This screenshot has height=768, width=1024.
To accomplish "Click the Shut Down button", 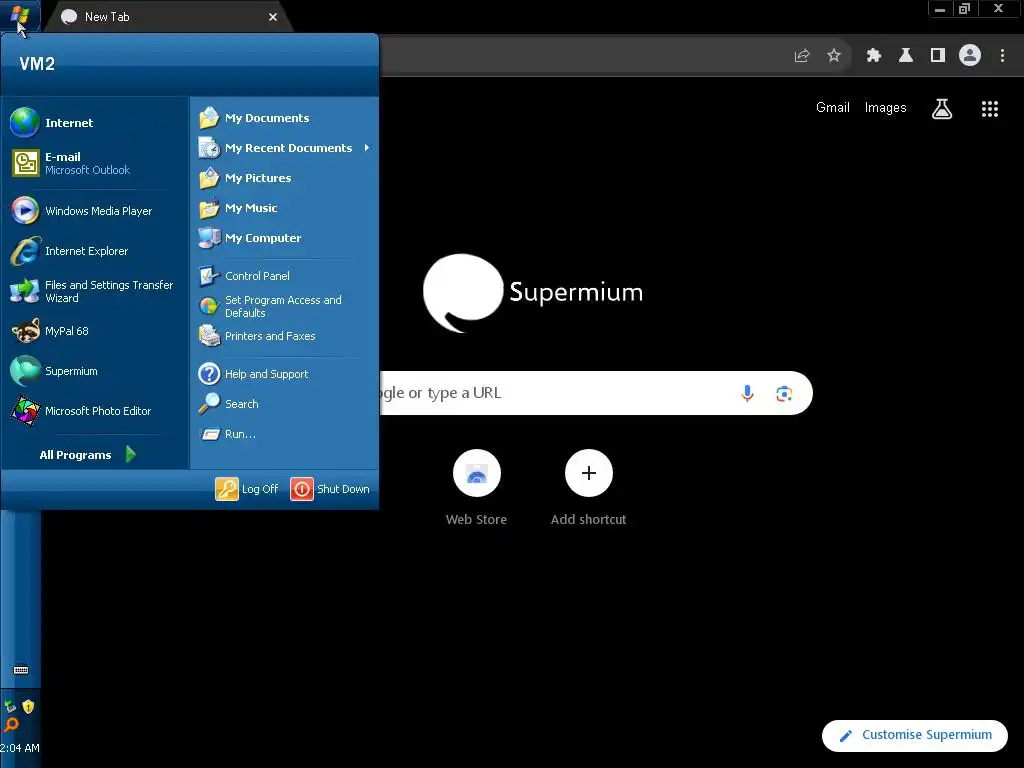I will point(330,489).
